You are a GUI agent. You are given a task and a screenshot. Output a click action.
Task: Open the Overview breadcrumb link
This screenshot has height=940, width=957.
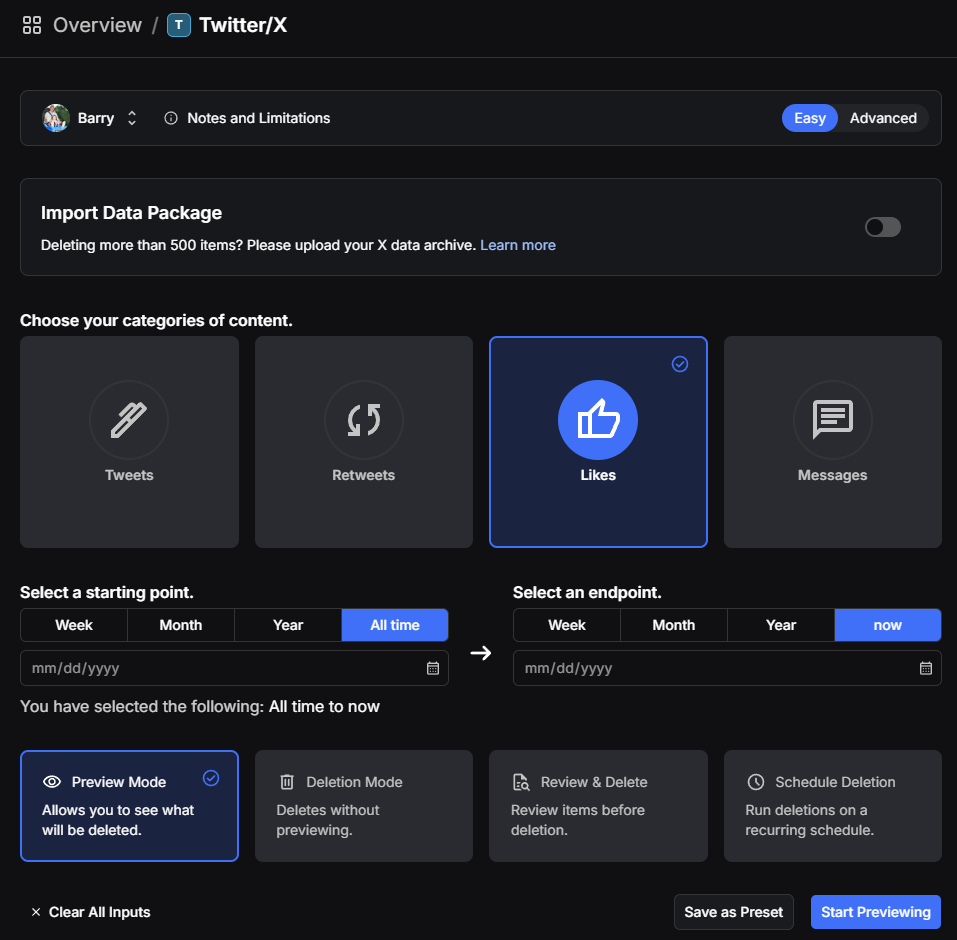pyautogui.click(x=97, y=25)
